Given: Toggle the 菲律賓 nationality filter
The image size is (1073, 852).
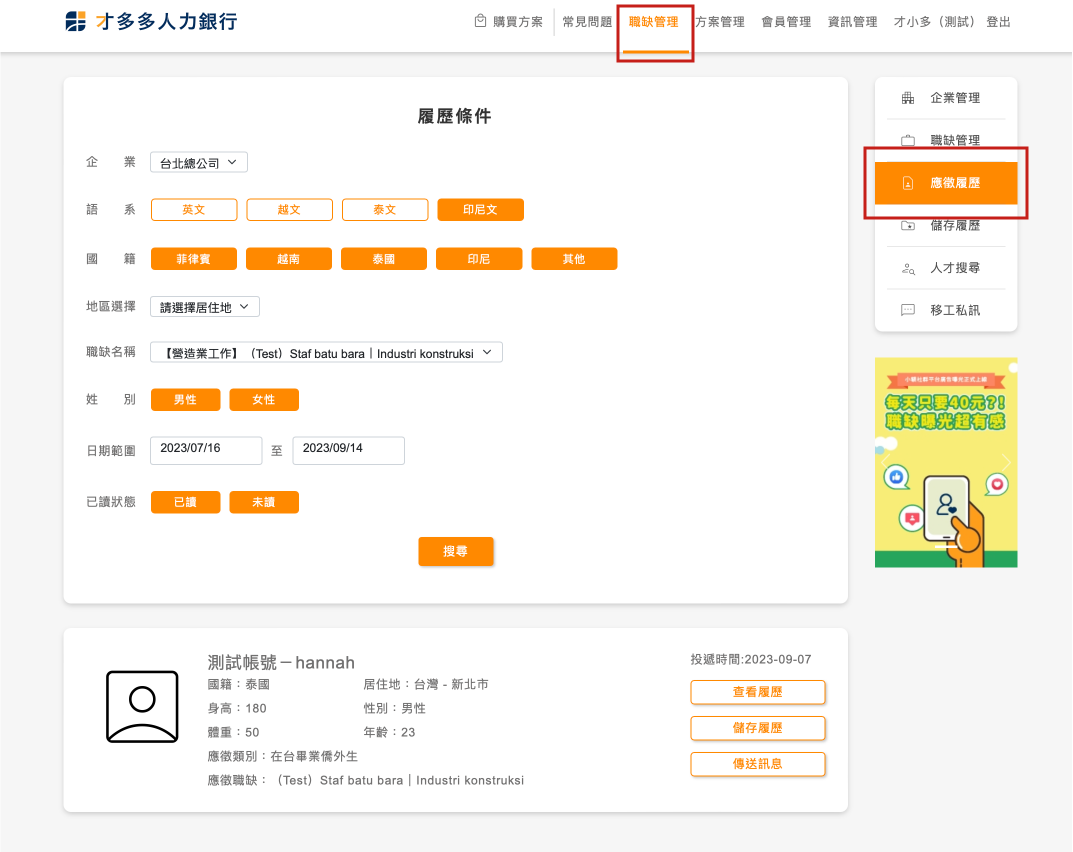Looking at the screenshot, I should 194,259.
